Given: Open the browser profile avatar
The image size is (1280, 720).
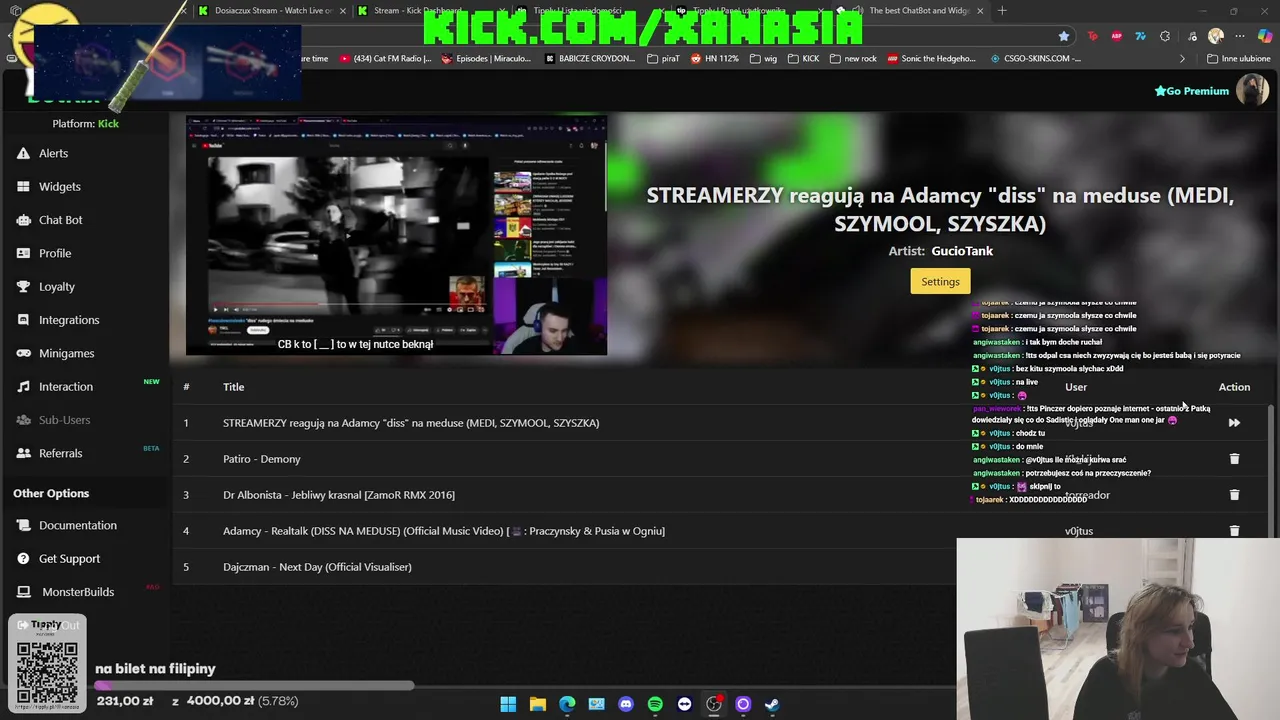Looking at the screenshot, I should [1216, 36].
